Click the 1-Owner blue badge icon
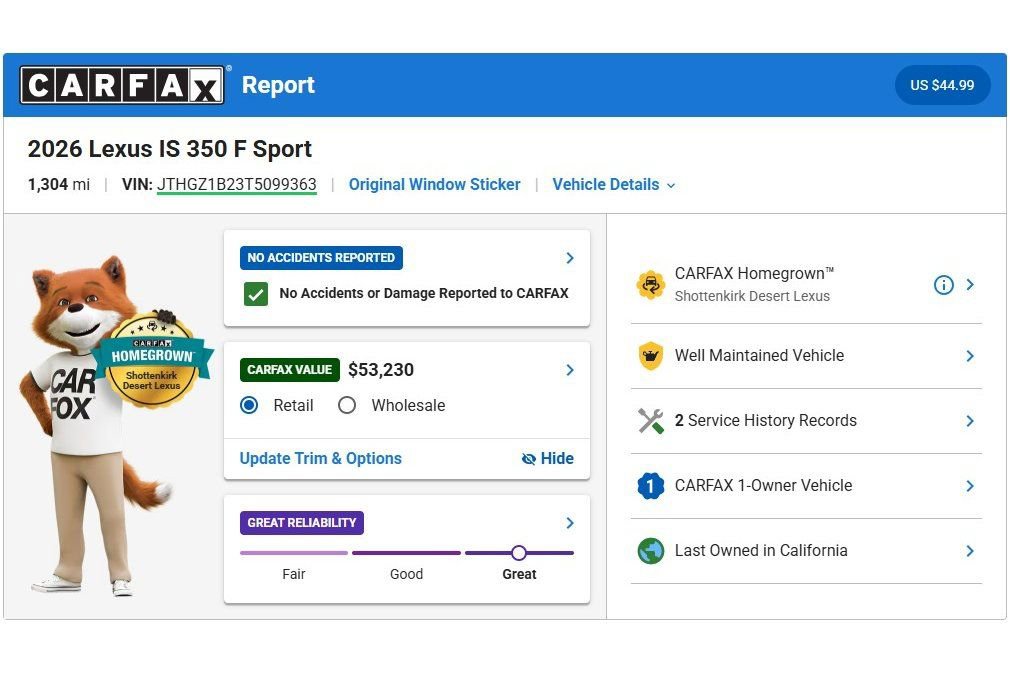 click(x=651, y=486)
